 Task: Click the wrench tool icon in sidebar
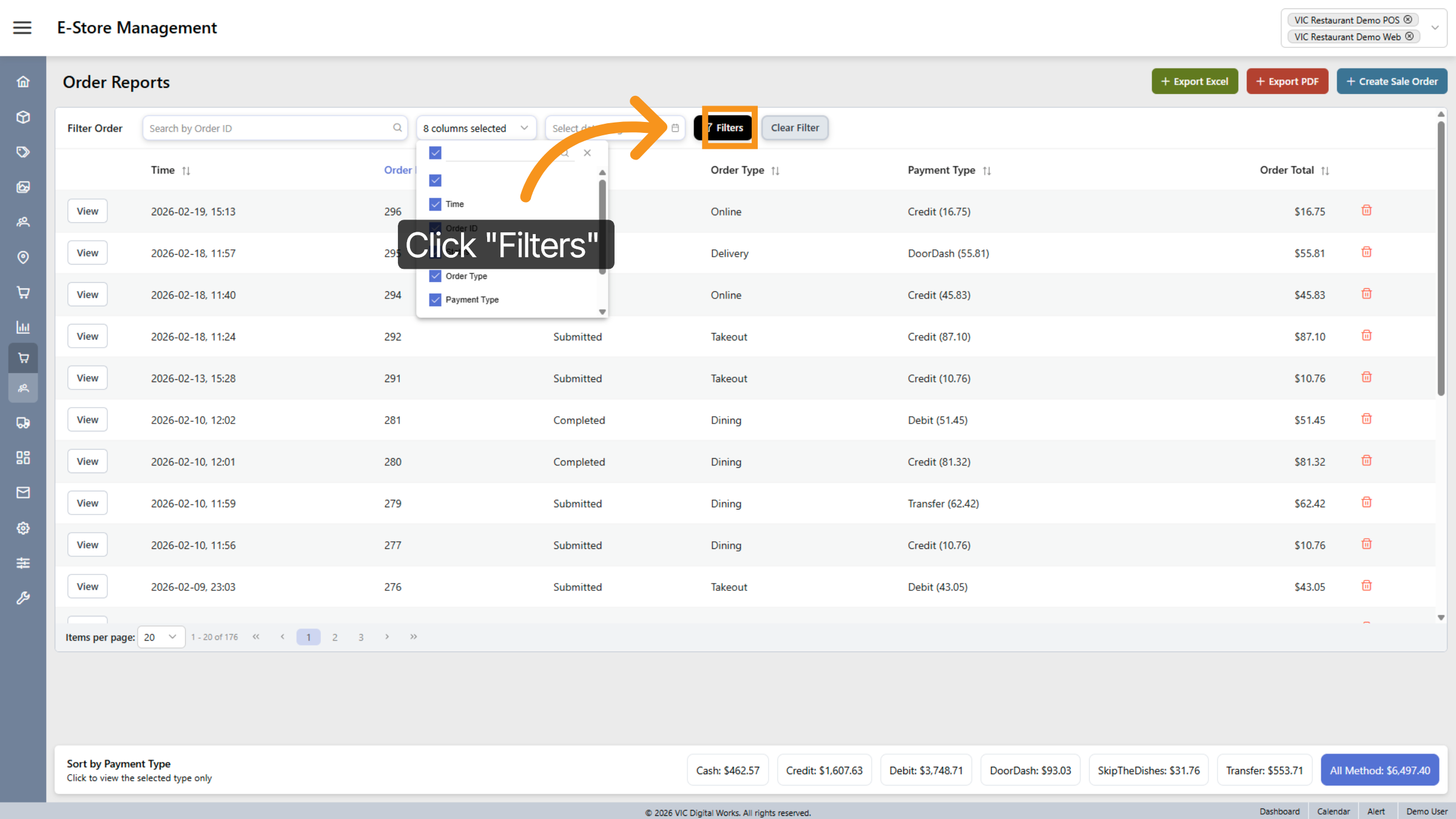pos(22,598)
